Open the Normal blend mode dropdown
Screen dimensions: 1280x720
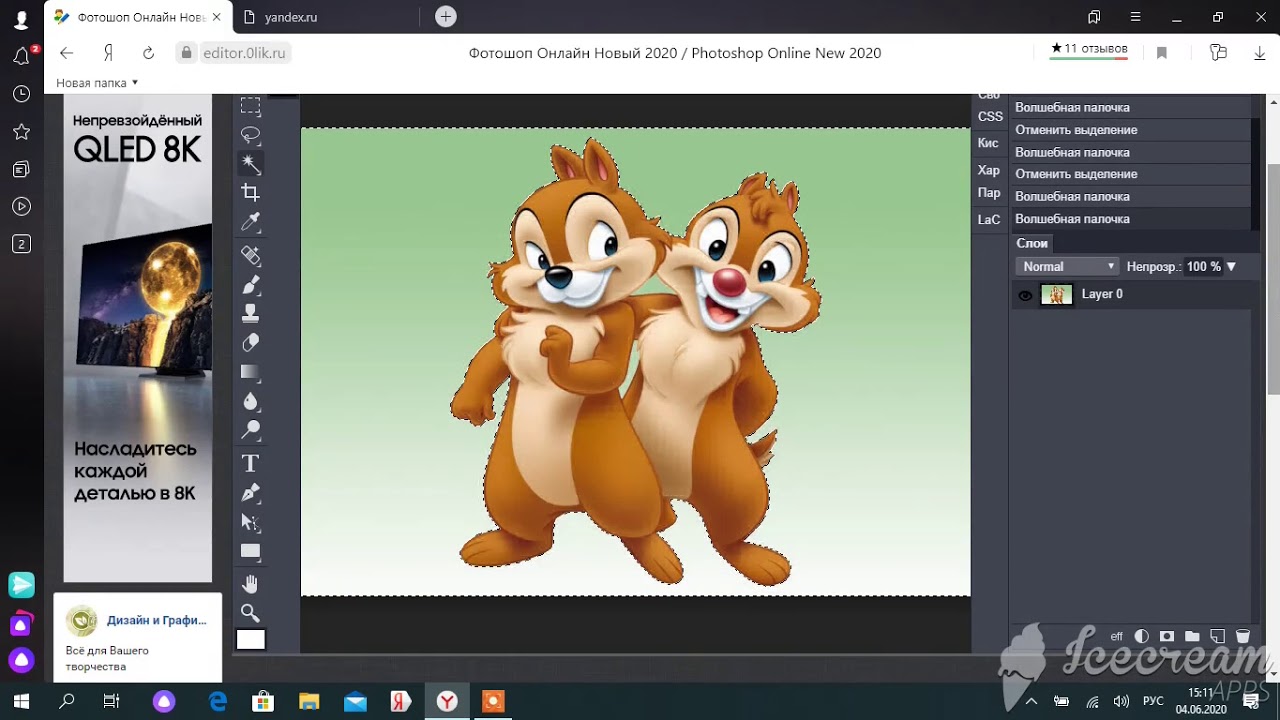pyautogui.click(x=1067, y=267)
